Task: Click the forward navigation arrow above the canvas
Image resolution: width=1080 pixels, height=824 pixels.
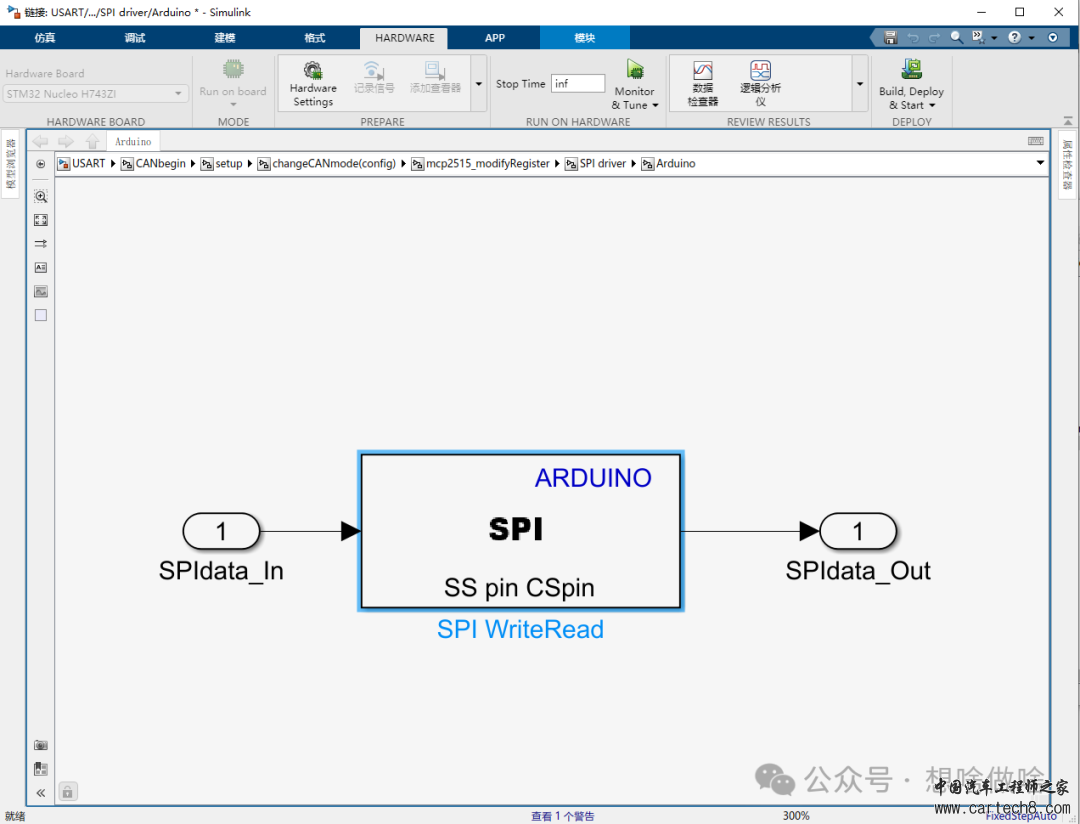Action: click(x=66, y=141)
